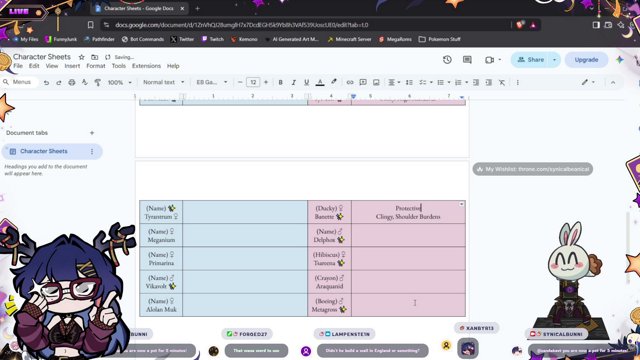Open the numbered list dropdown
Viewport: 640px width, 360px height.
click(461, 82)
